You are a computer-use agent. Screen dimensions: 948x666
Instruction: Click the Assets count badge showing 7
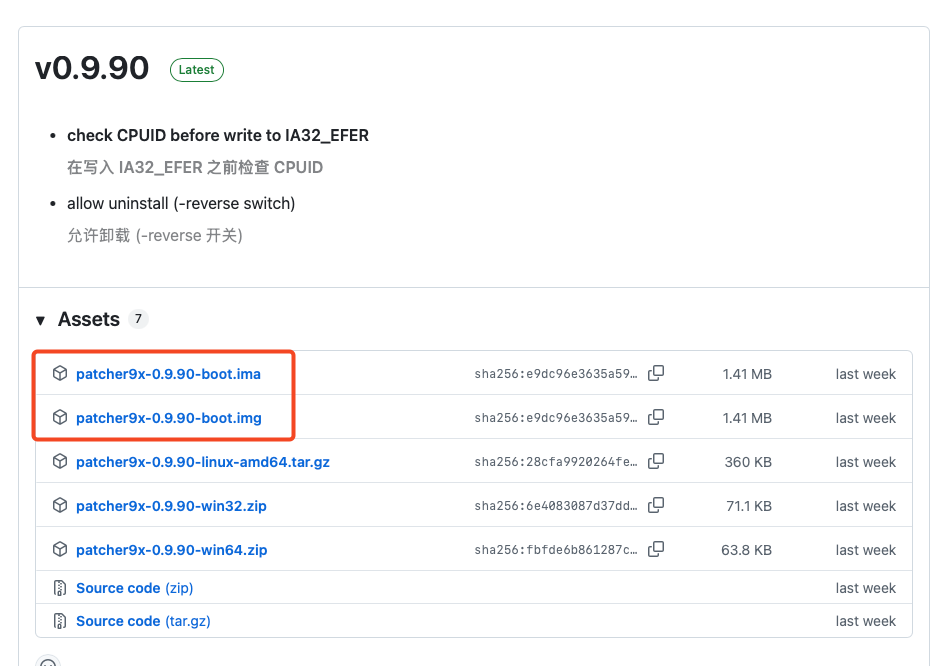[x=138, y=319]
